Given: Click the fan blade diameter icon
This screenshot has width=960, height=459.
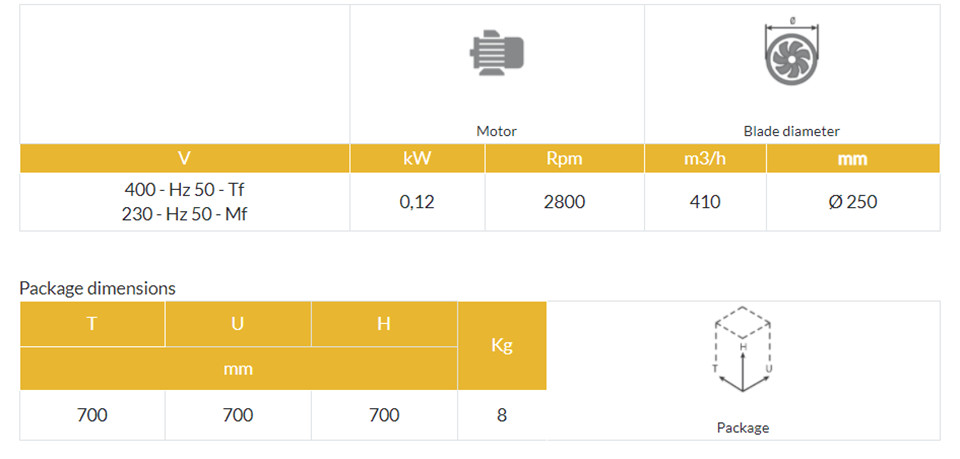Looking at the screenshot, I should [x=792, y=53].
